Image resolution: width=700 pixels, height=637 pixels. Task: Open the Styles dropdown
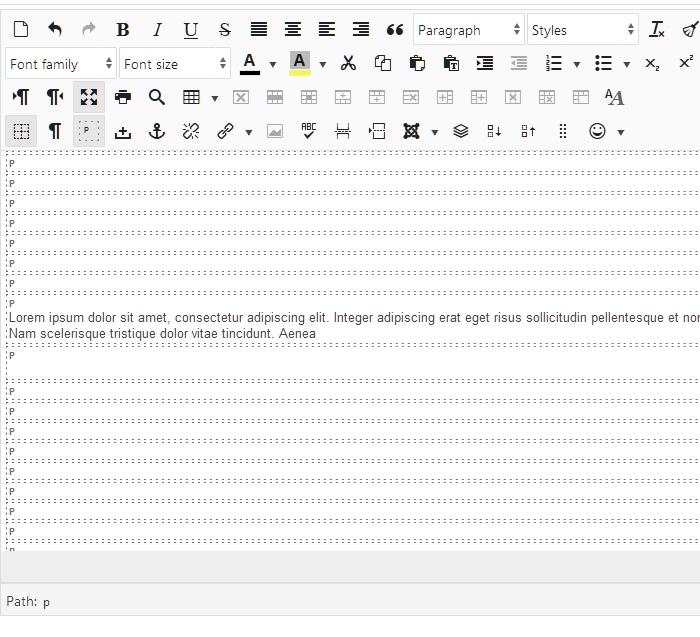[x=582, y=30]
